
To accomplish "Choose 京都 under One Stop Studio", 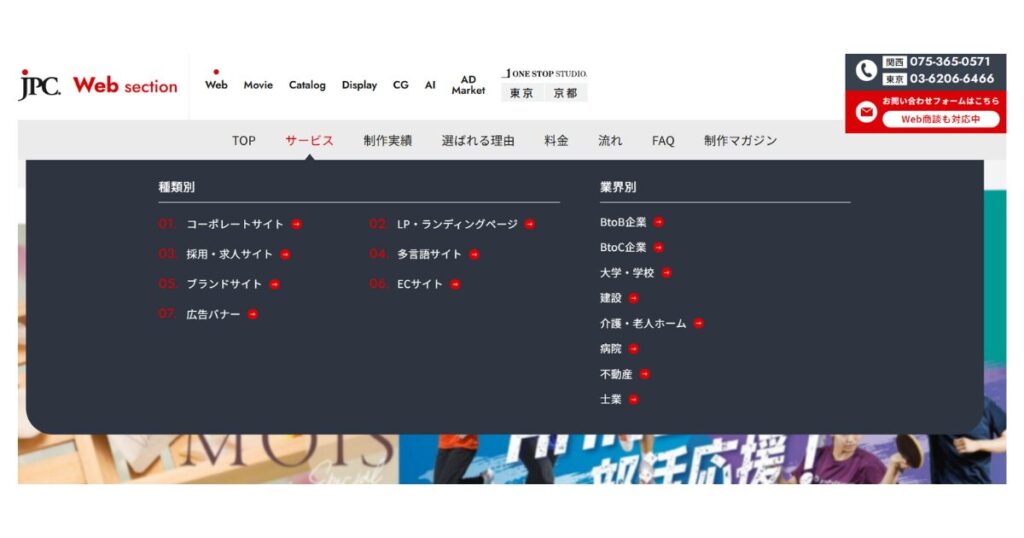I will click(565, 93).
